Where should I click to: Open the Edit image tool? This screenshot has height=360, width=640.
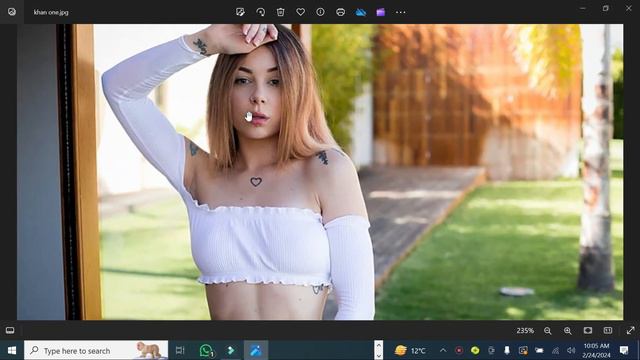point(240,12)
